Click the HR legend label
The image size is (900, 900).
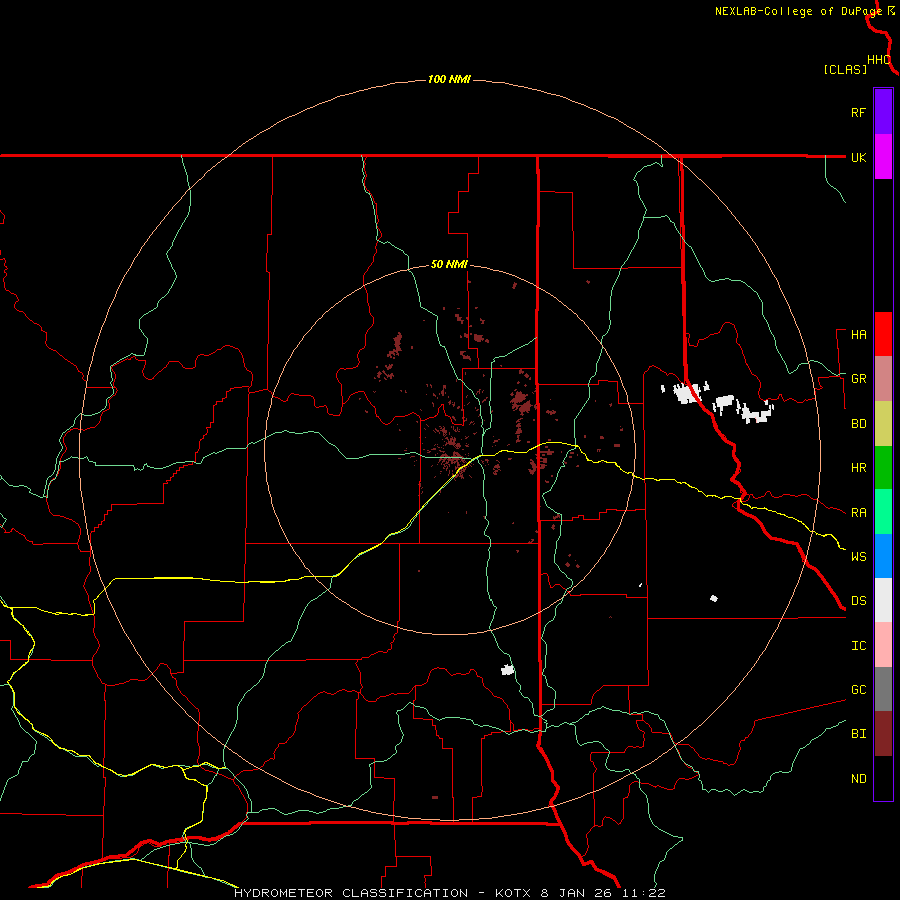(x=858, y=468)
